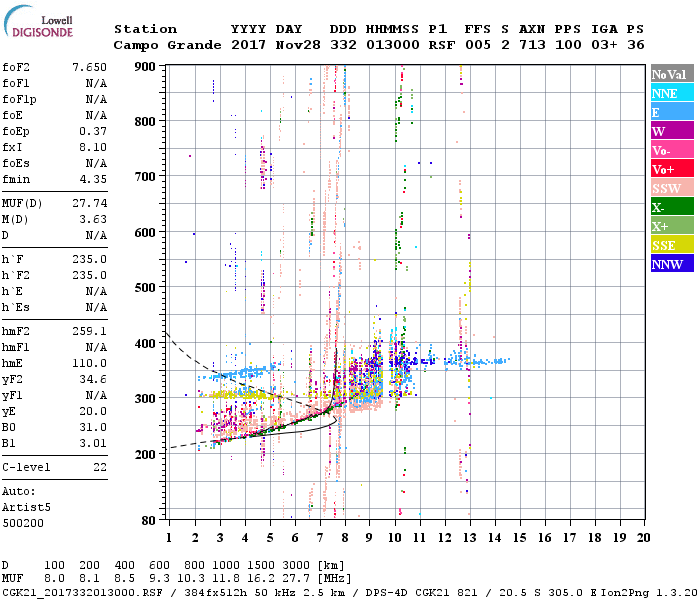Pick the W purple legend entry
The image size is (700, 600).
[x=671, y=131]
